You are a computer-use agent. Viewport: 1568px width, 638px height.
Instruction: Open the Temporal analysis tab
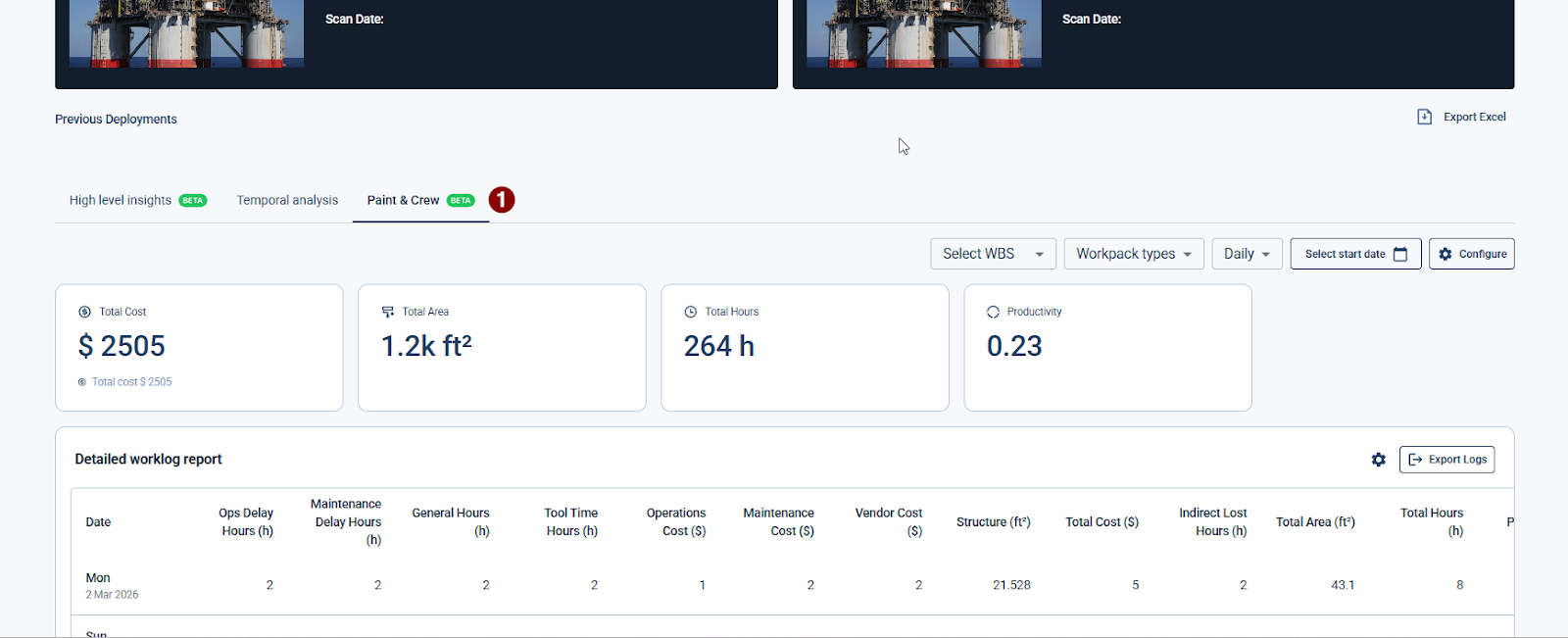click(287, 200)
